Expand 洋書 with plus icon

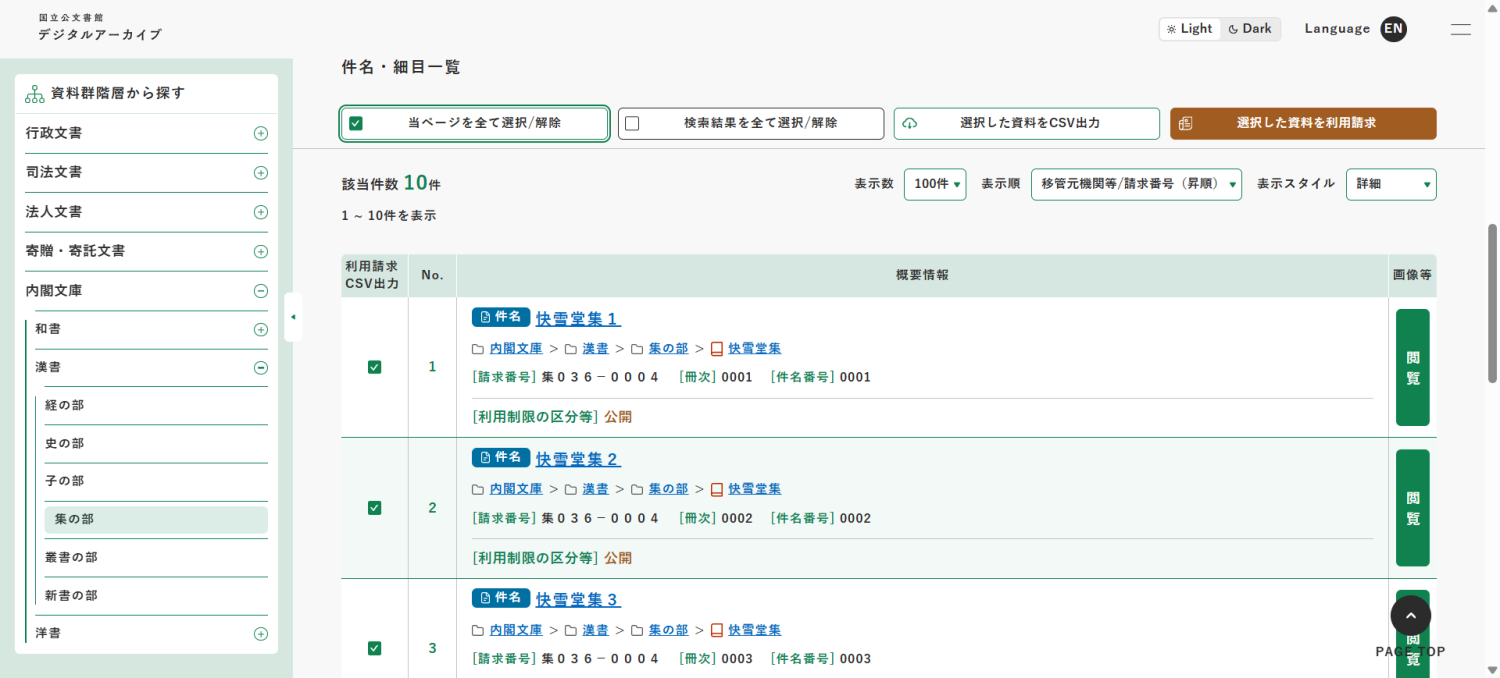pos(261,633)
